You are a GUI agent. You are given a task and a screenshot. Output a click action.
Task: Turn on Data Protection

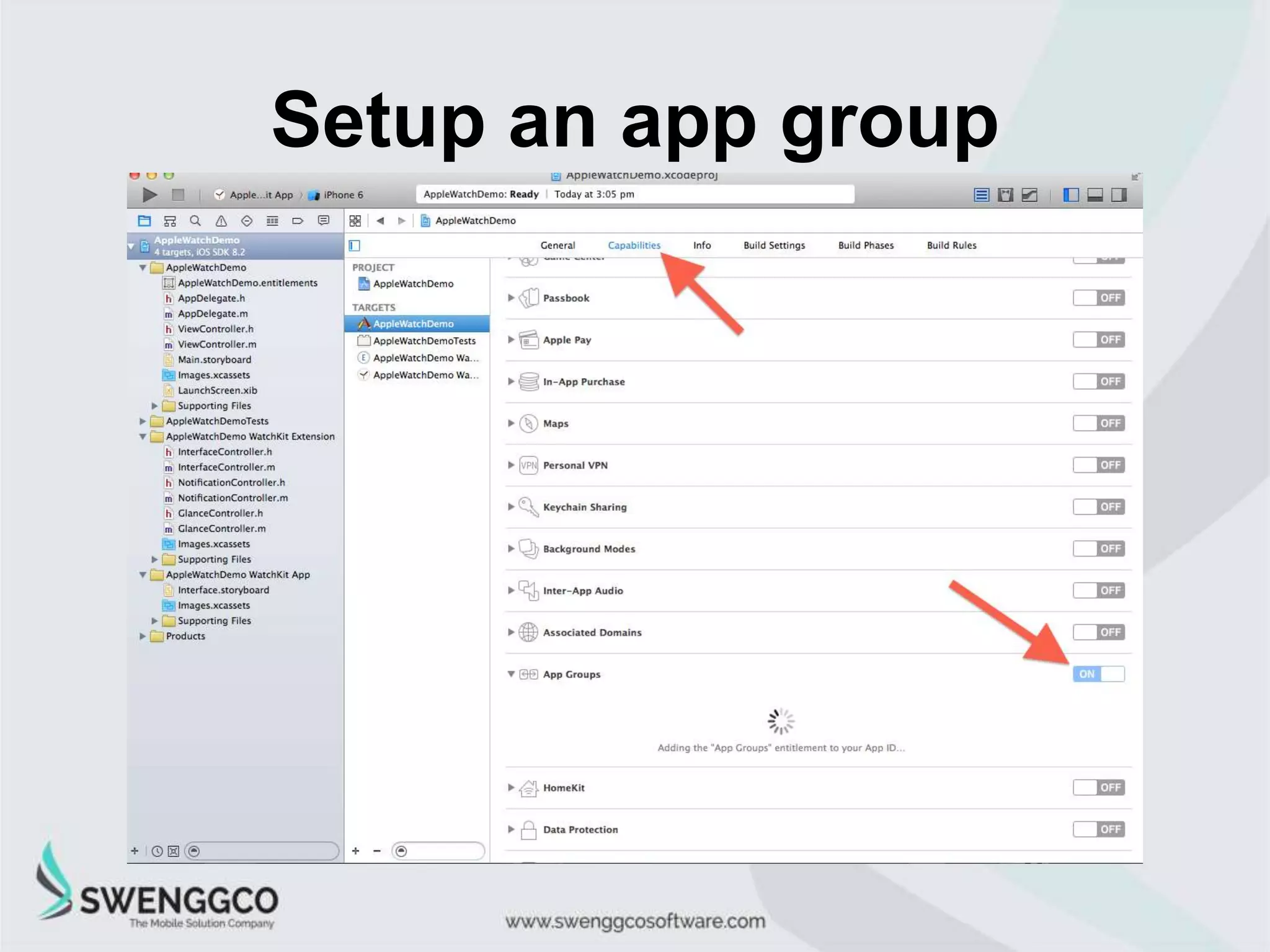coord(1099,829)
